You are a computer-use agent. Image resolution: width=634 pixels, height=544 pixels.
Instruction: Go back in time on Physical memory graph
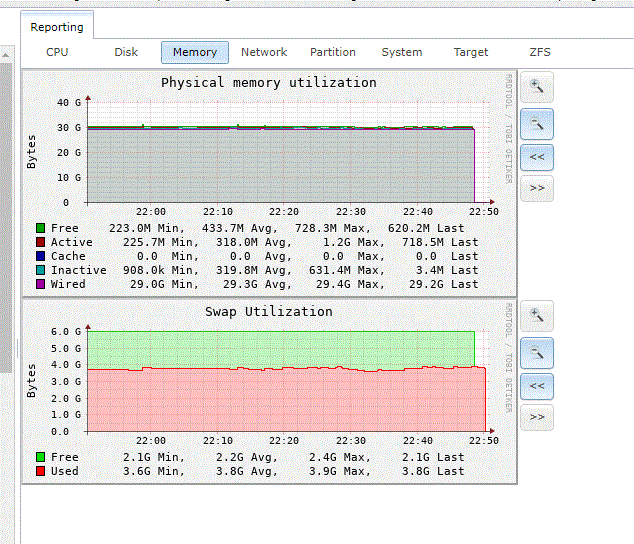click(537, 157)
